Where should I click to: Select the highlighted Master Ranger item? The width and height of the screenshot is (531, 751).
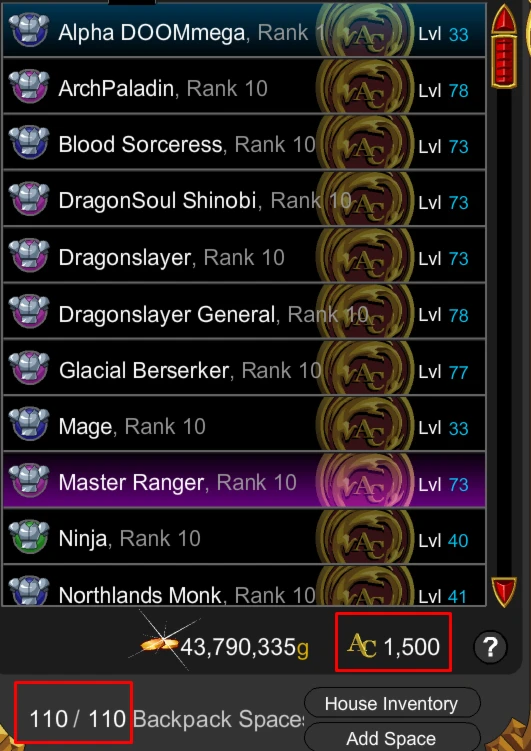click(244, 480)
